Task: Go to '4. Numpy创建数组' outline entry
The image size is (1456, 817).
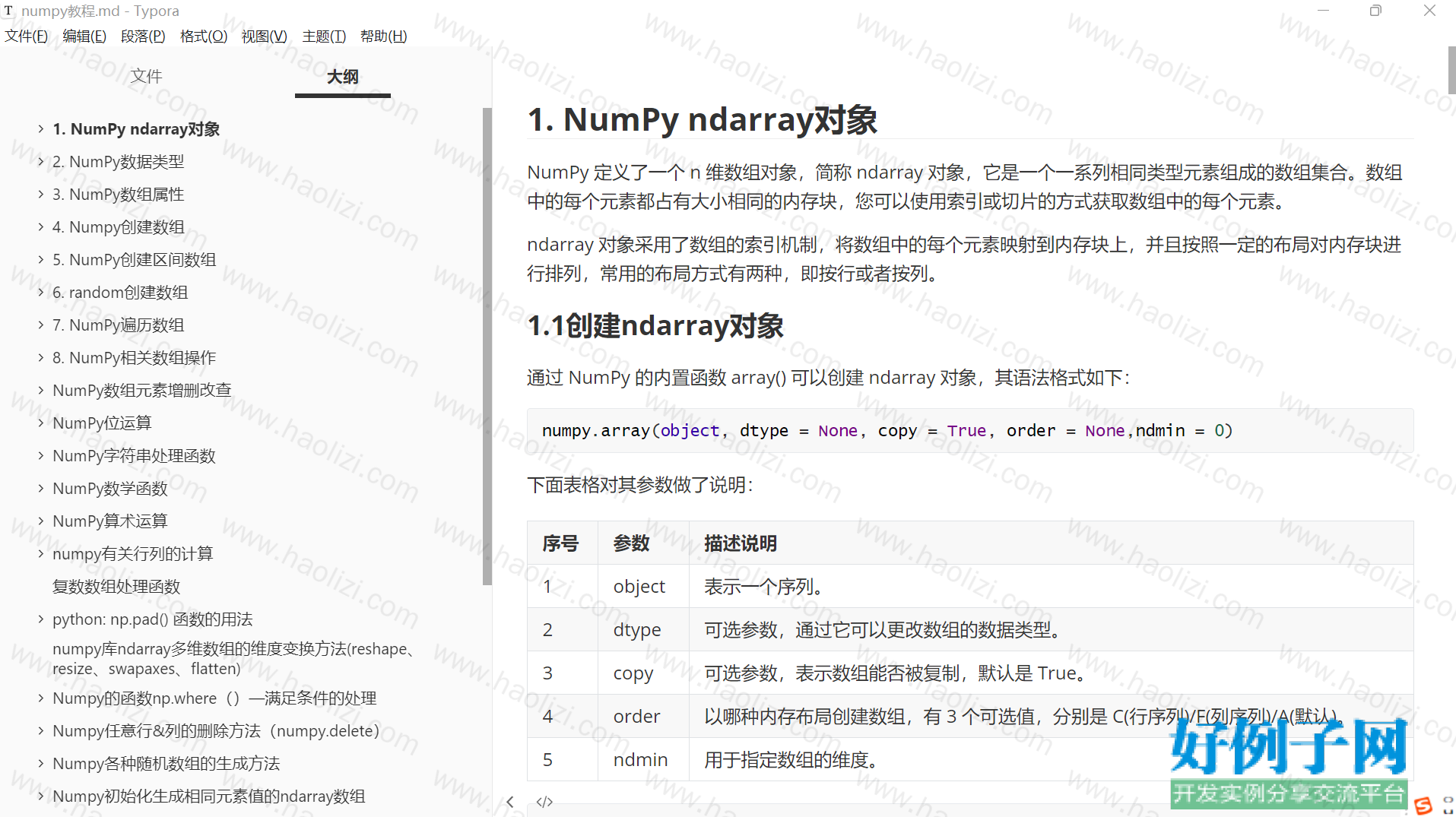Action: pyautogui.click(x=119, y=227)
